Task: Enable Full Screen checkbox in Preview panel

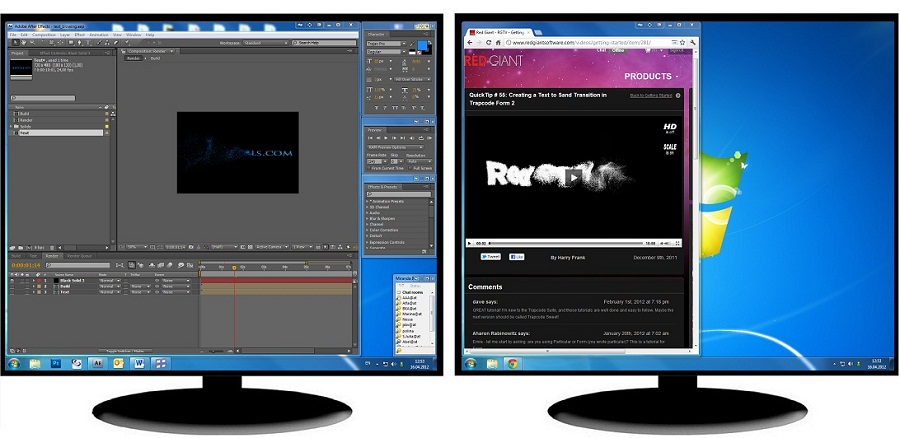Action: pyautogui.click(x=410, y=168)
